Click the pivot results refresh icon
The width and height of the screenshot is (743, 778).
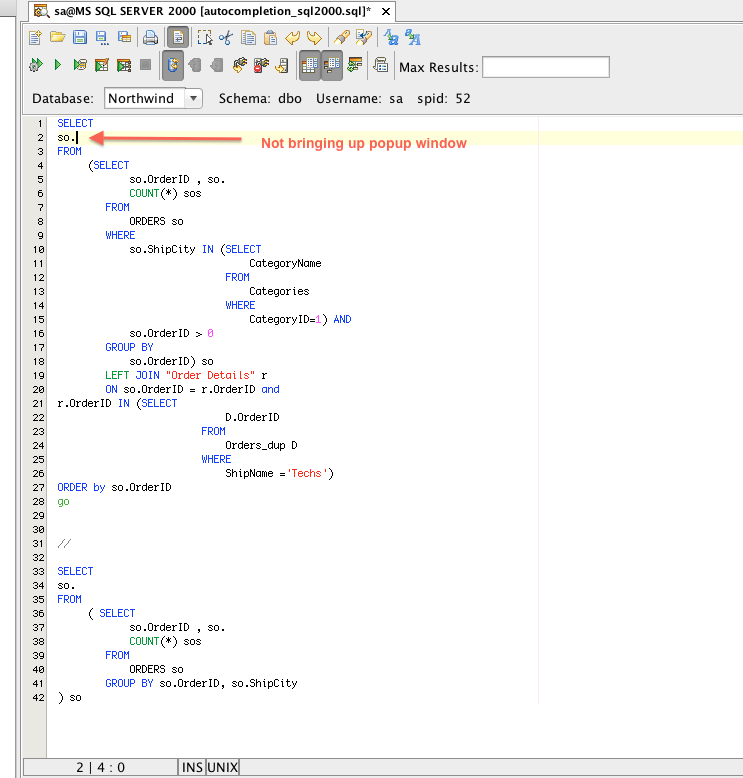point(354,65)
